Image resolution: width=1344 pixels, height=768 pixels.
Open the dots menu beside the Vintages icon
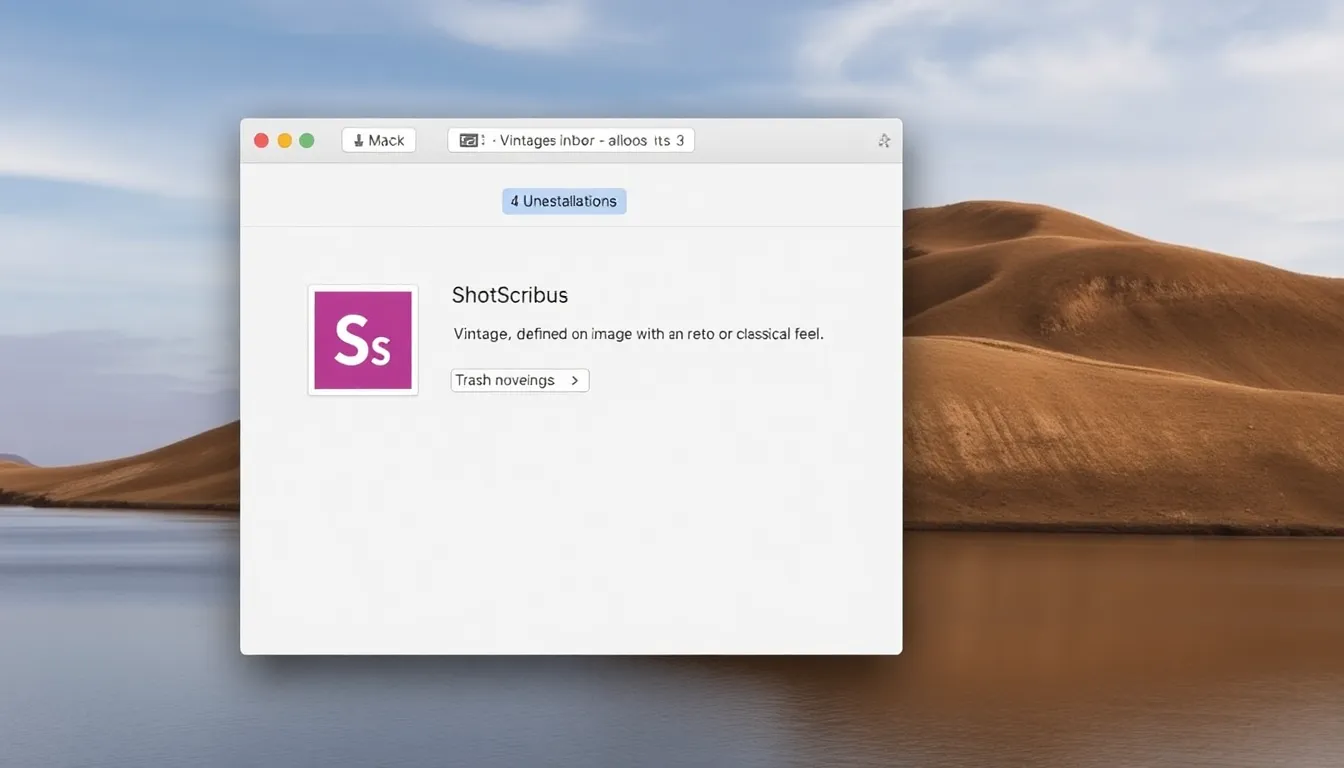484,141
